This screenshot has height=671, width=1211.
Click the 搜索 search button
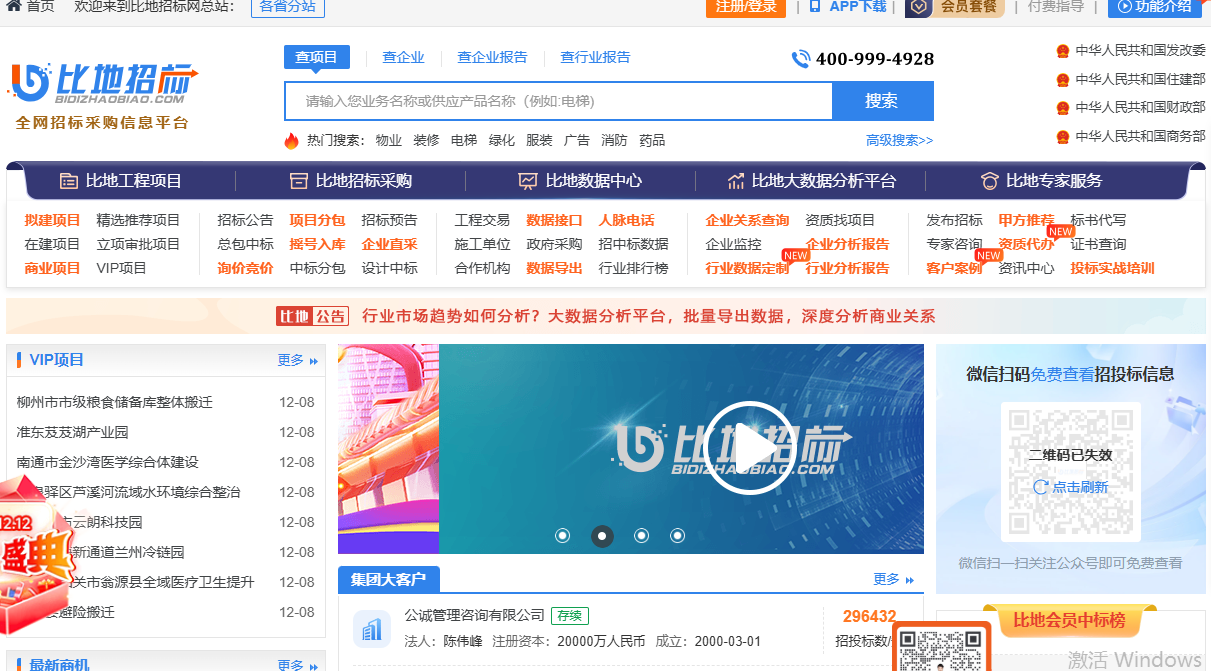click(882, 101)
